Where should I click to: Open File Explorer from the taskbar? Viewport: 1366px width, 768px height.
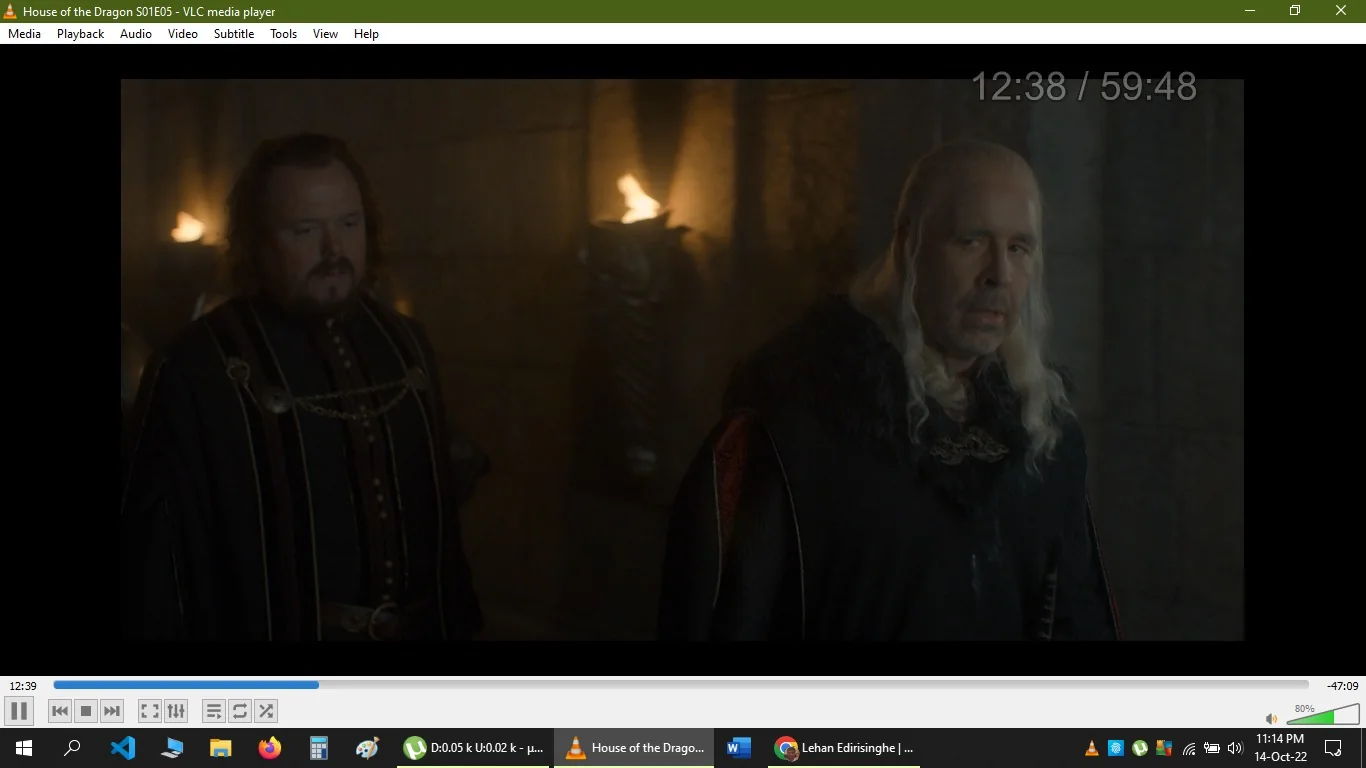221,748
